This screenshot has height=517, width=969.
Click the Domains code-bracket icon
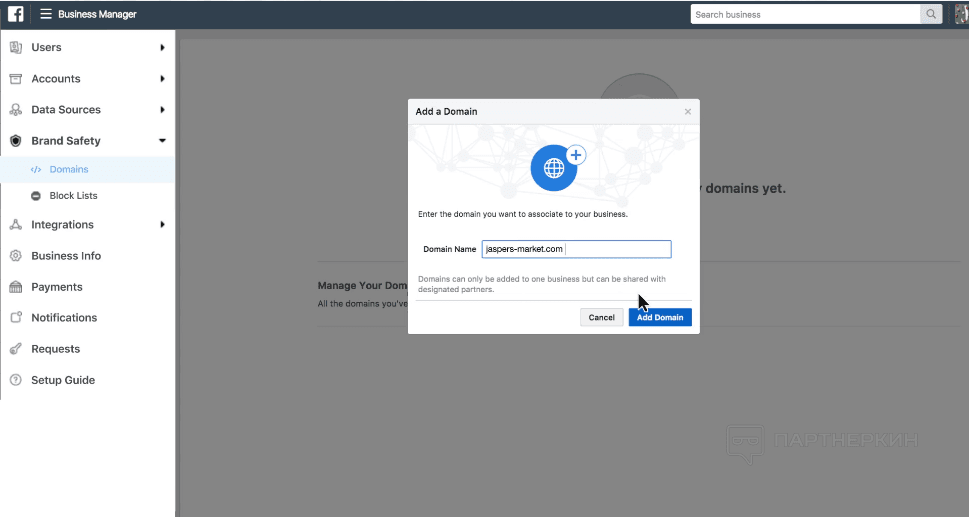point(36,169)
